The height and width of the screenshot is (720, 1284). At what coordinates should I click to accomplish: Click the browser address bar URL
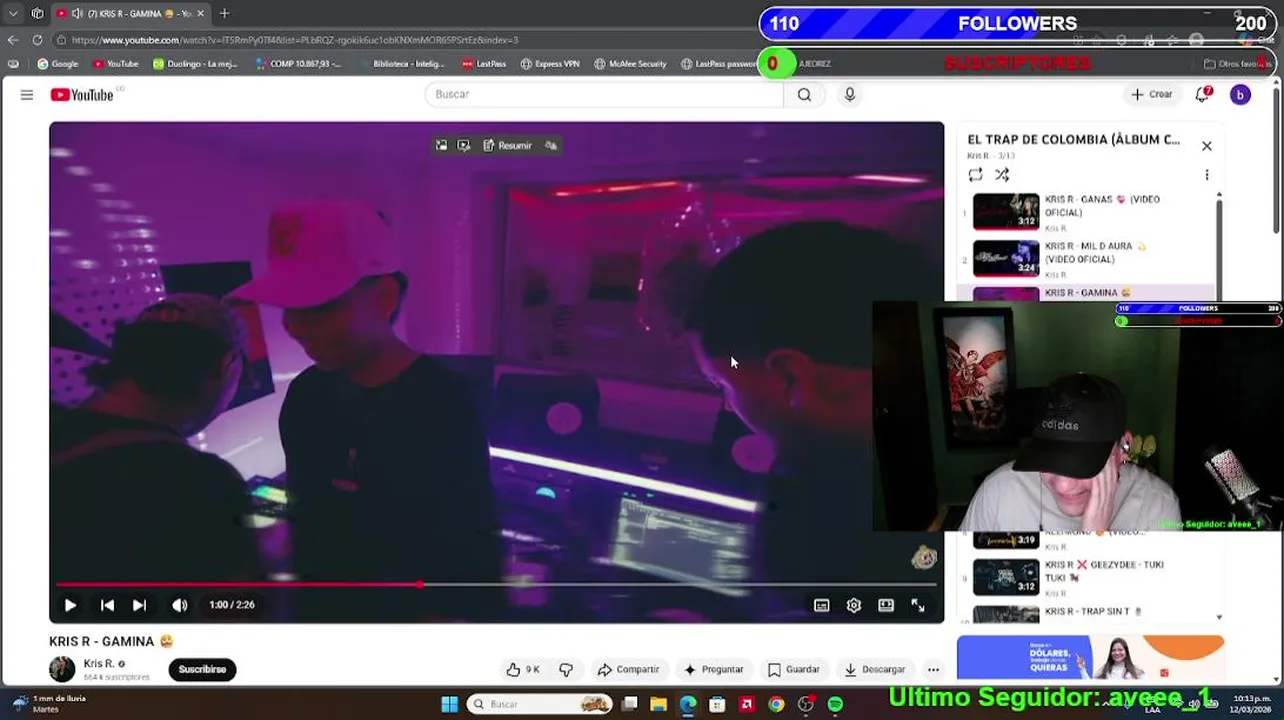(295, 40)
